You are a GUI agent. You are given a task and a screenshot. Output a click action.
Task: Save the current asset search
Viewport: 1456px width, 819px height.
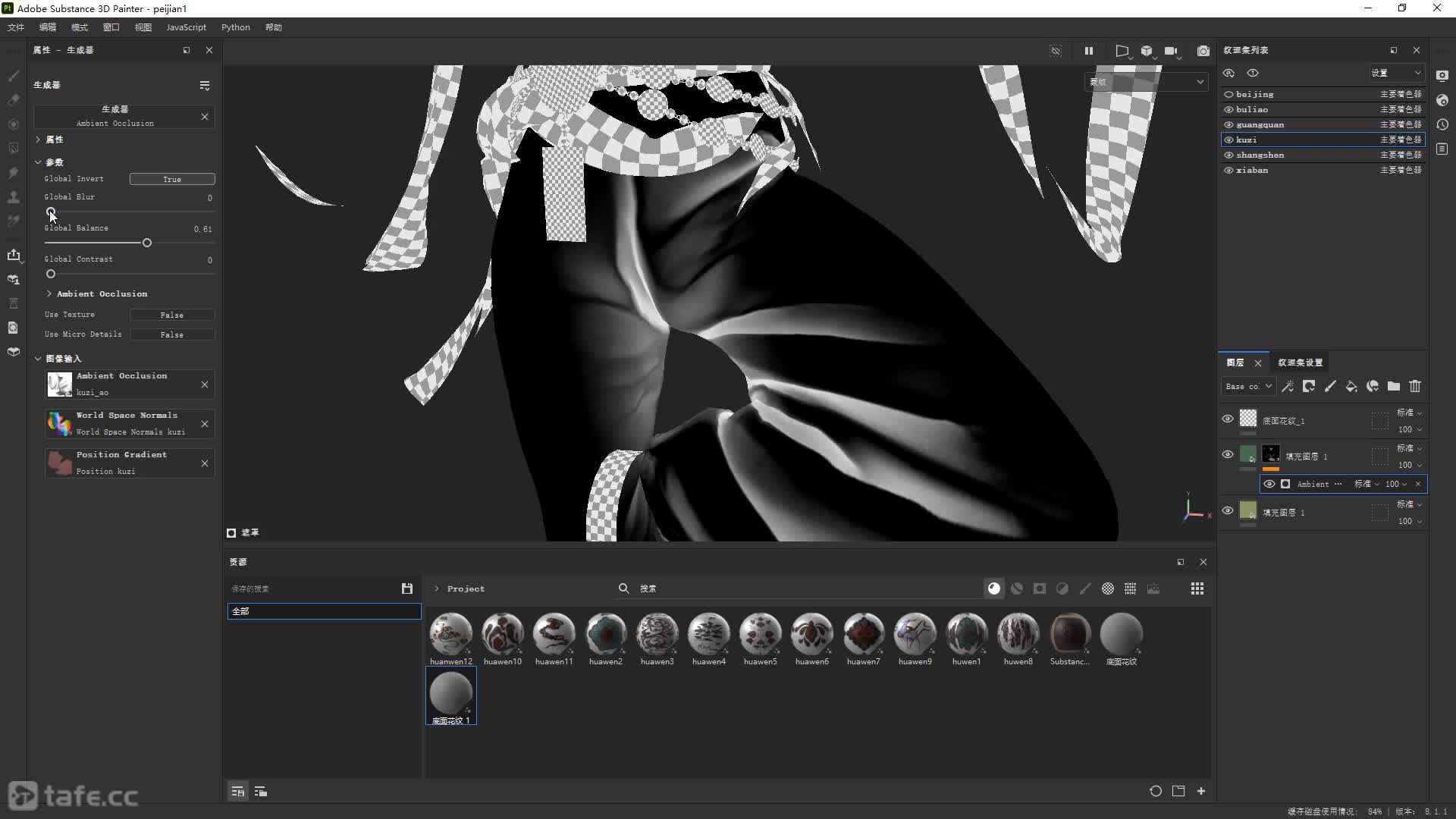click(407, 588)
